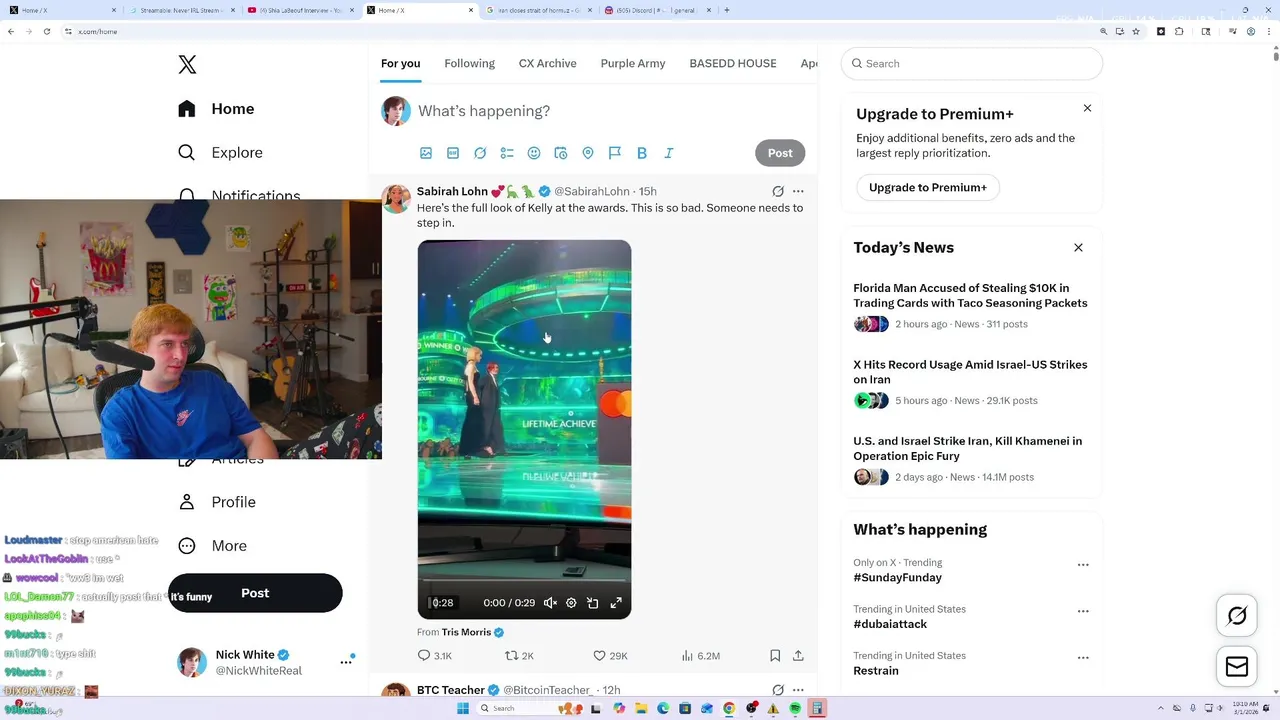
Task: View analytics of the 6.2M views post
Action: pyautogui.click(x=700, y=656)
